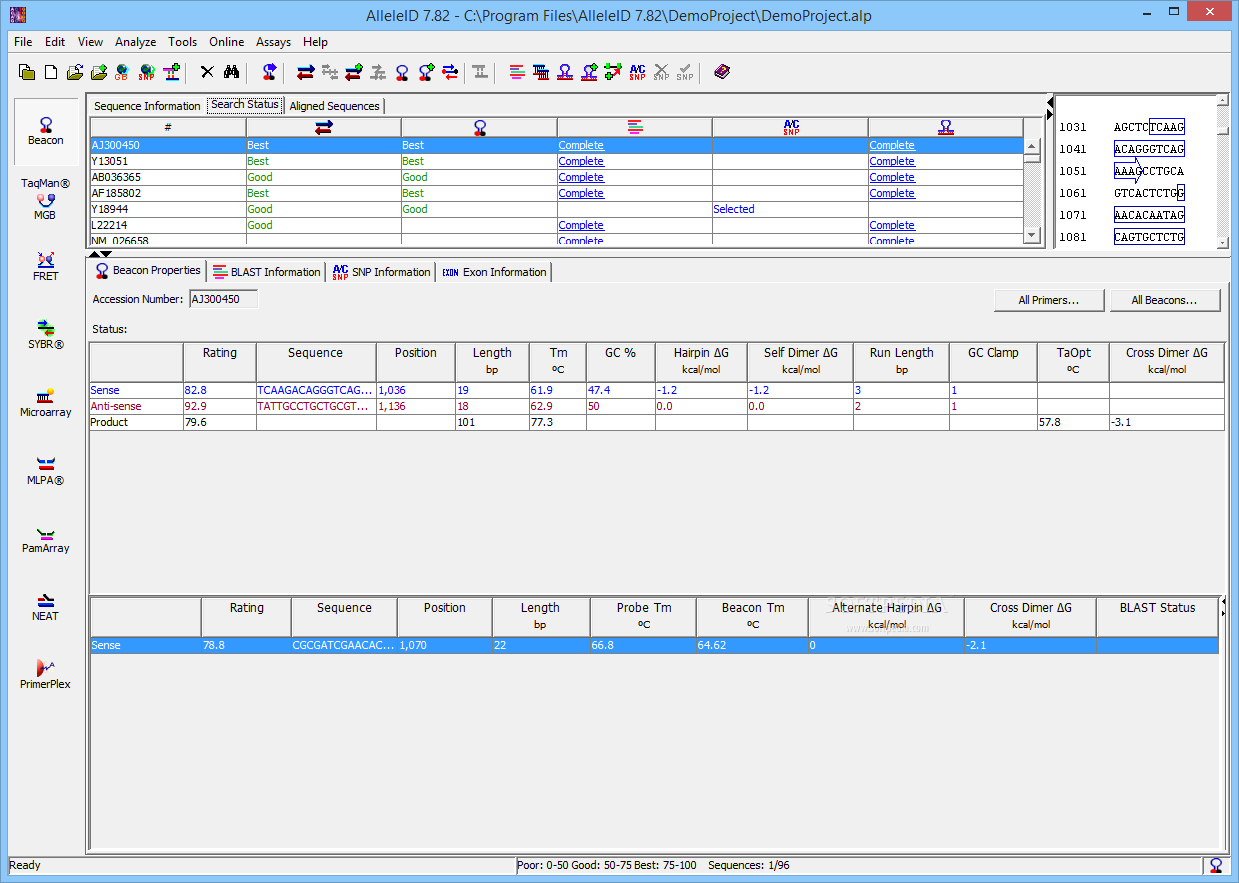Switch to the Aligned Sequences tab
The width and height of the screenshot is (1239, 883).
pos(334,106)
